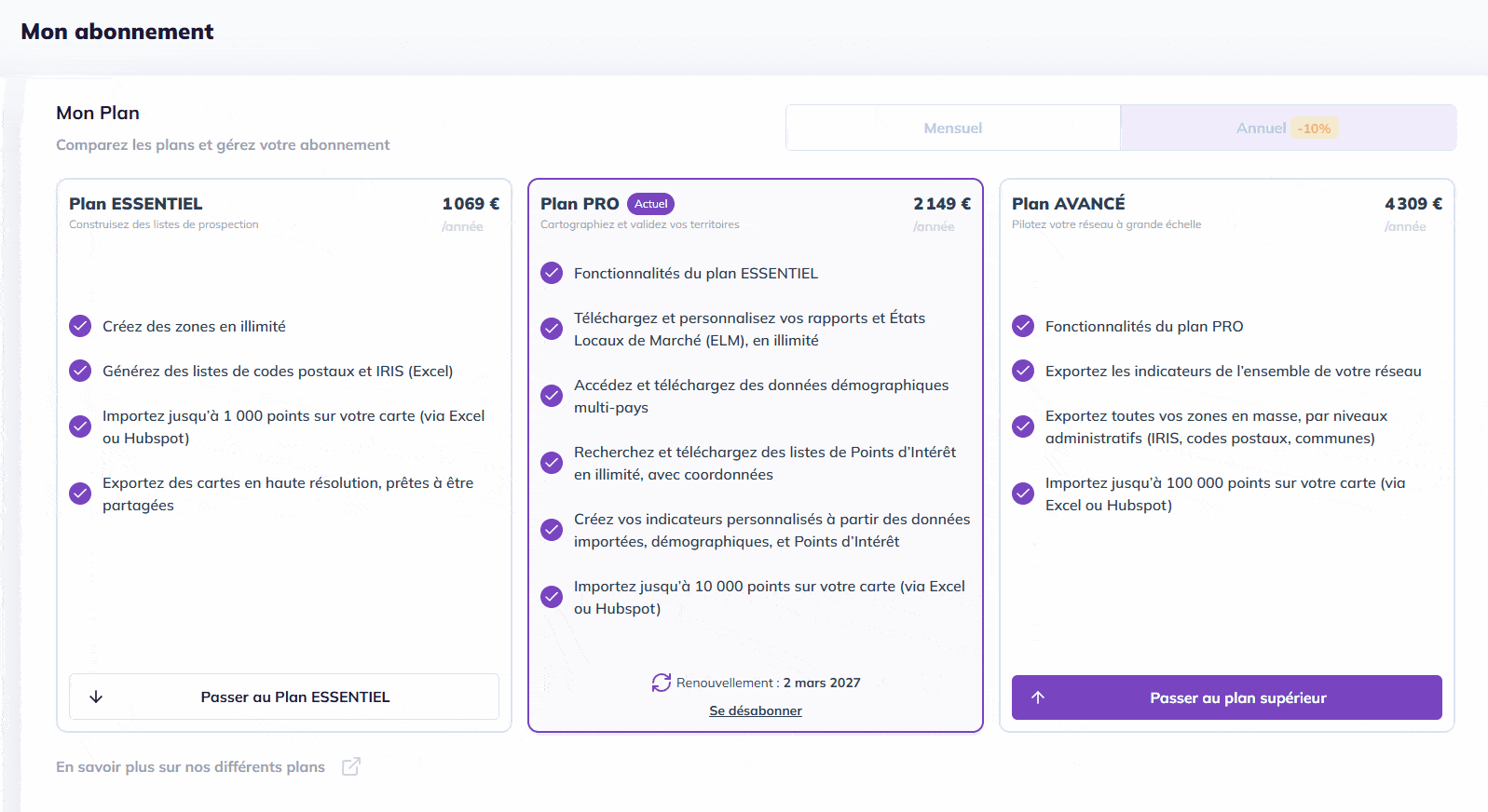Click checkmark beside 'Fonctionnalités du plan ESSENTIEL'
Image resolution: width=1488 pixels, height=812 pixels.
[552, 273]
